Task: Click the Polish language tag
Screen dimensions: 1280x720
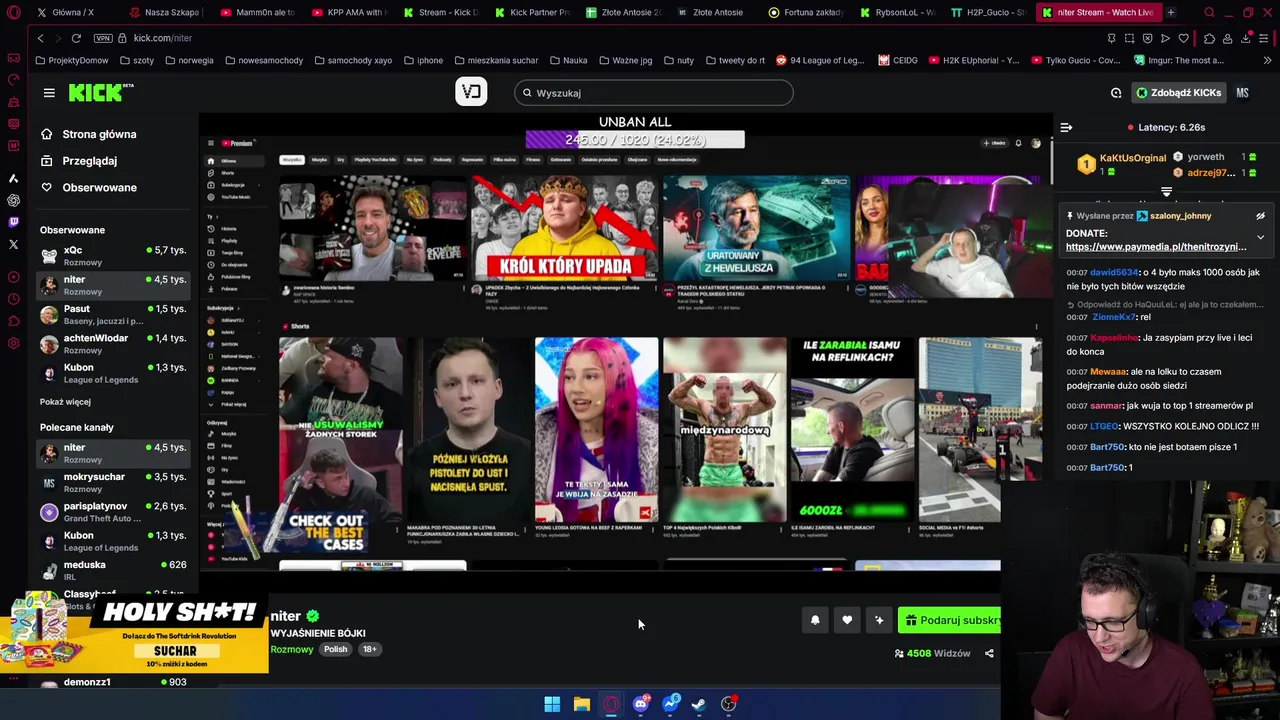Action: pos(335,650)
